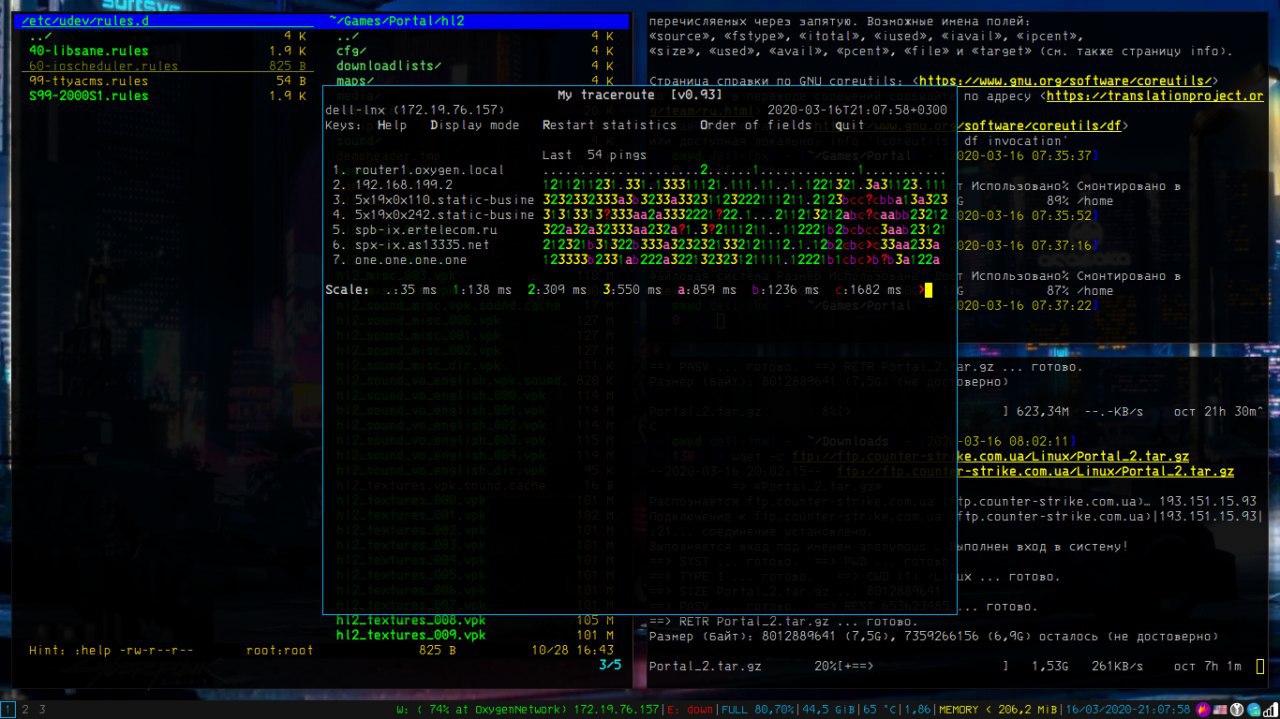The image size is (1280, 719).
Task: Click the 'My traceroute [v0.93]' title
Action: coord(640,95)
